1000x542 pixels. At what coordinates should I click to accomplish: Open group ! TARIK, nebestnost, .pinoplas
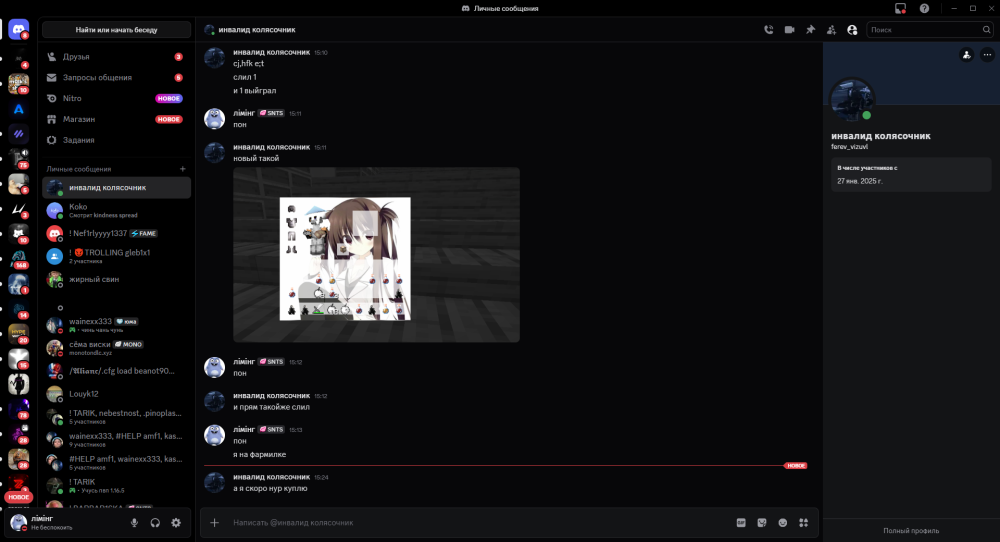coord(116,416)
